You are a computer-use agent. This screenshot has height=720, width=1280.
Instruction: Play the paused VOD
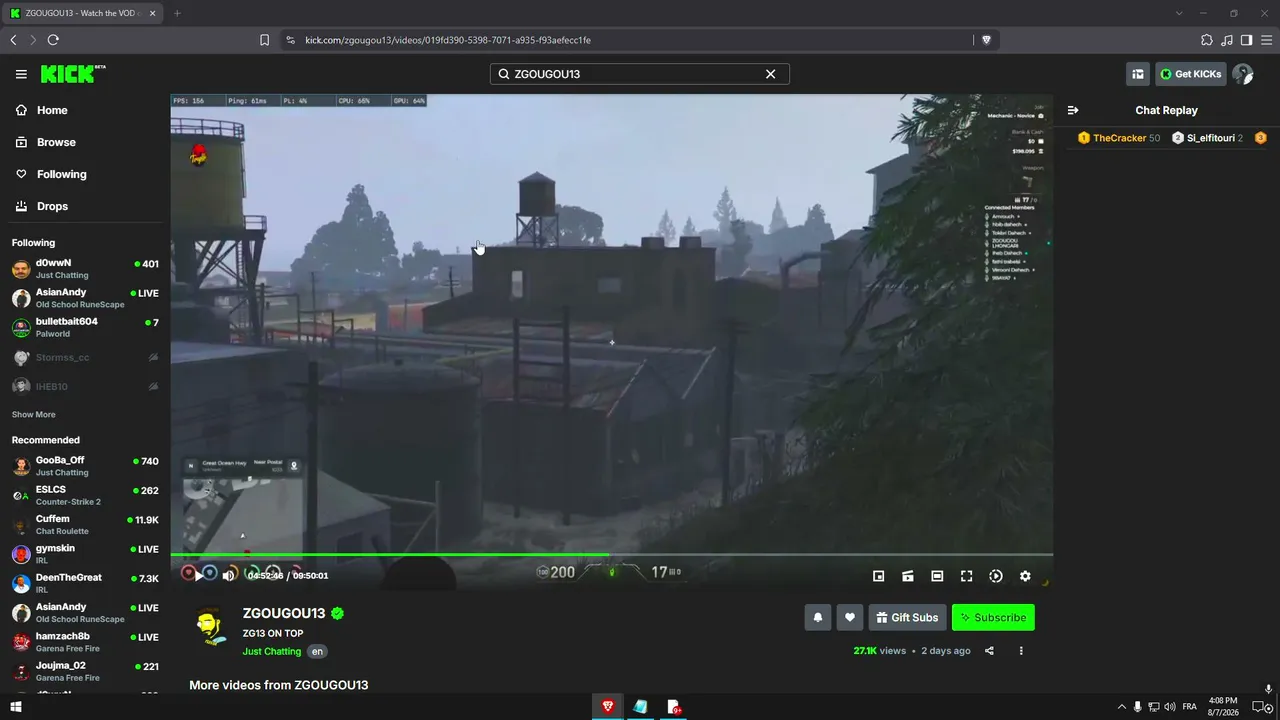pos(198,576)
